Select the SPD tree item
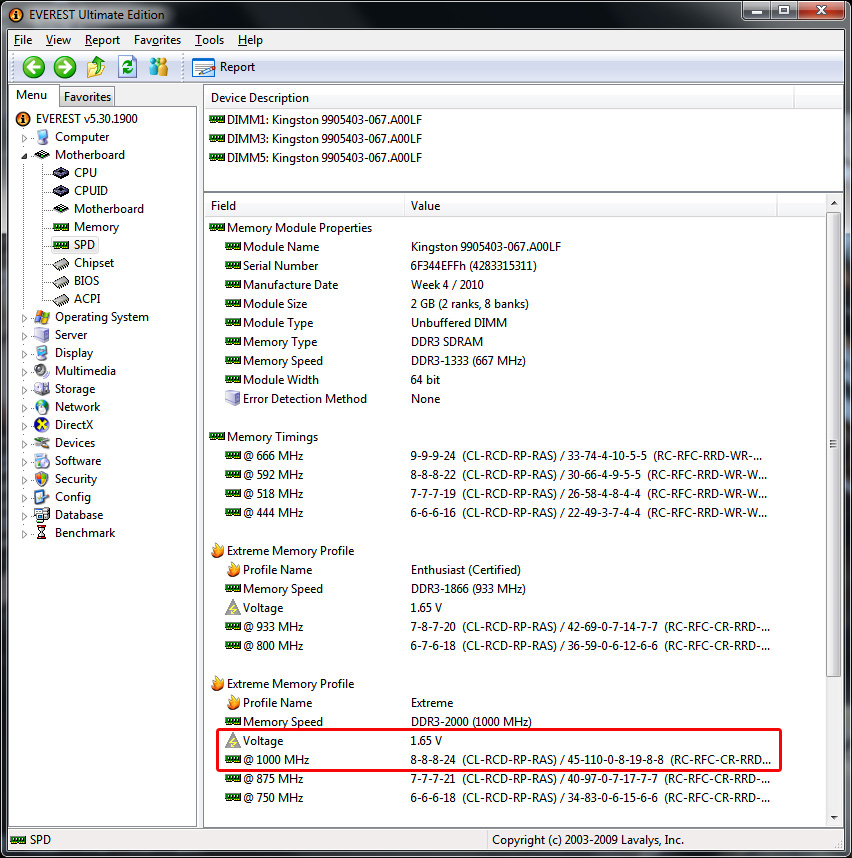 (x=75, y=245)
